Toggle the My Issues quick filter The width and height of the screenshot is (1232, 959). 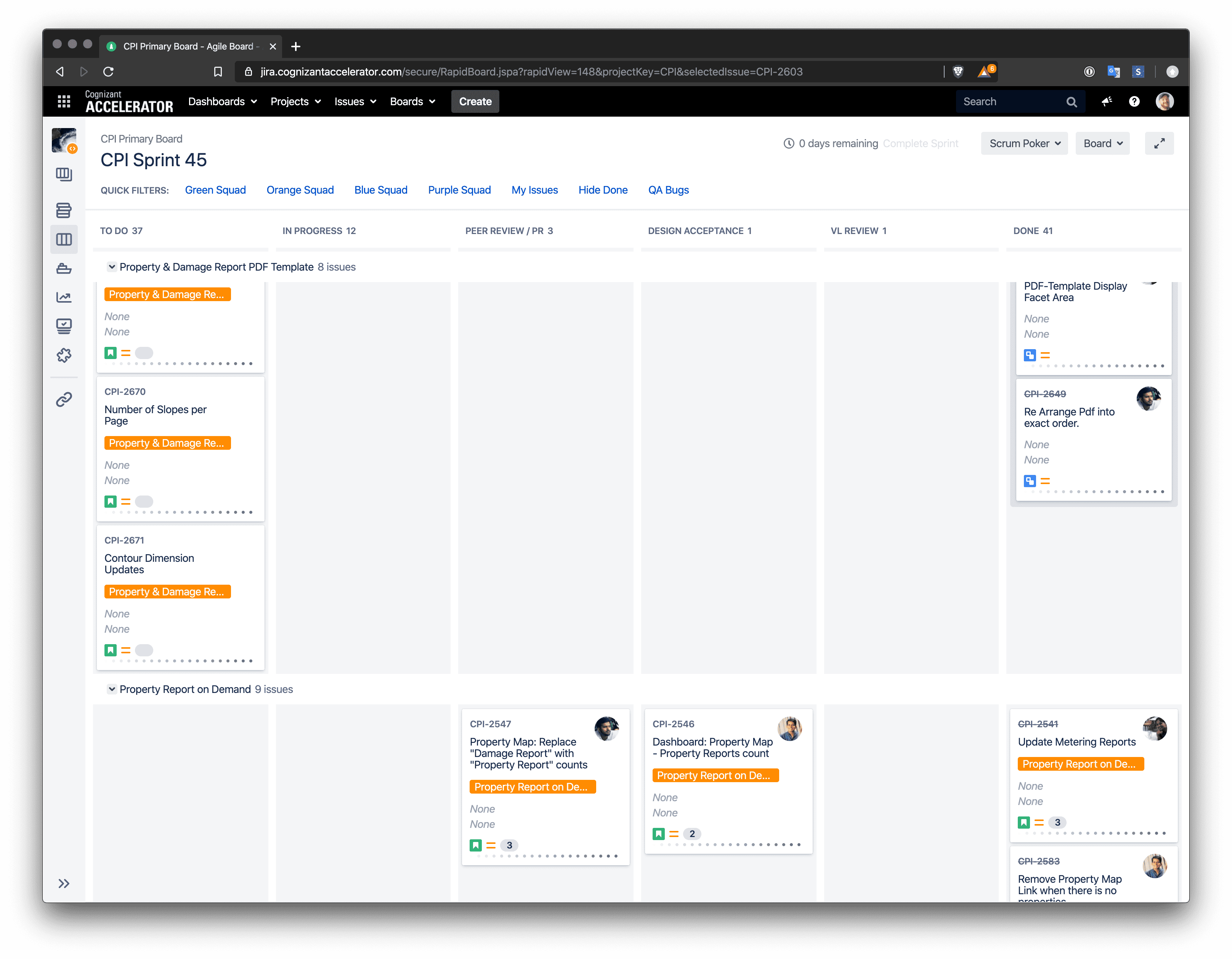click(534, 190)
